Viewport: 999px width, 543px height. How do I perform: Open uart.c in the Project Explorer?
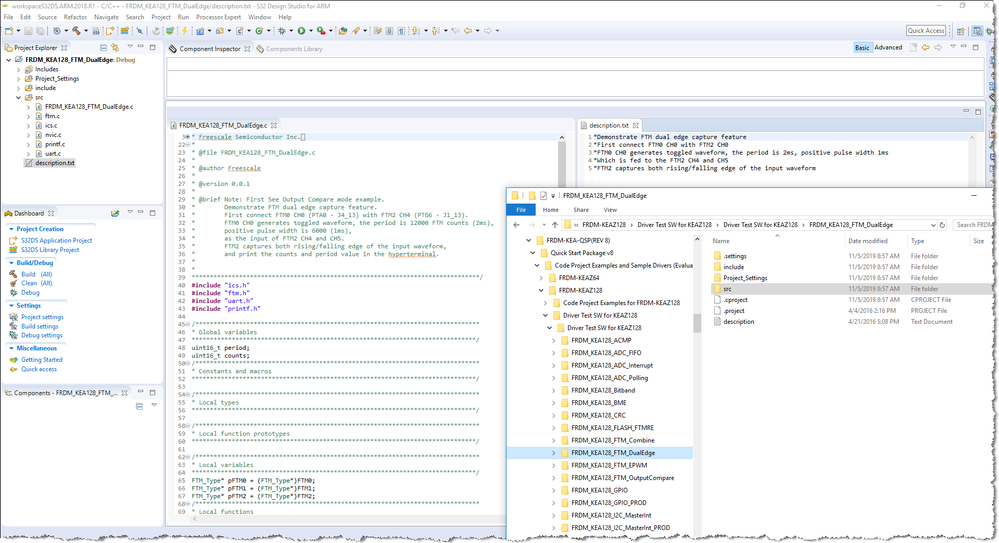(x=53, y=153)
